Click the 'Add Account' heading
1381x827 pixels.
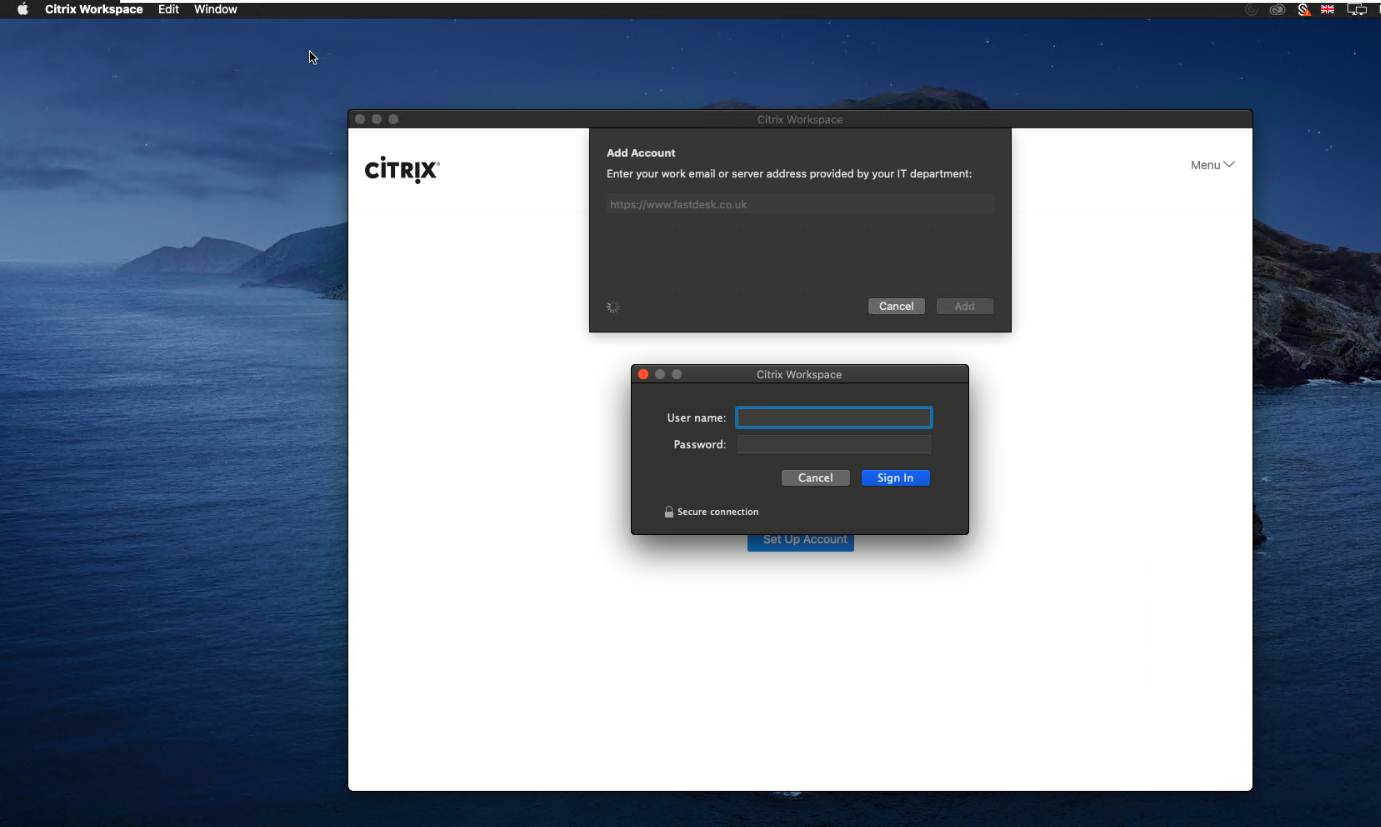(641, 153)
